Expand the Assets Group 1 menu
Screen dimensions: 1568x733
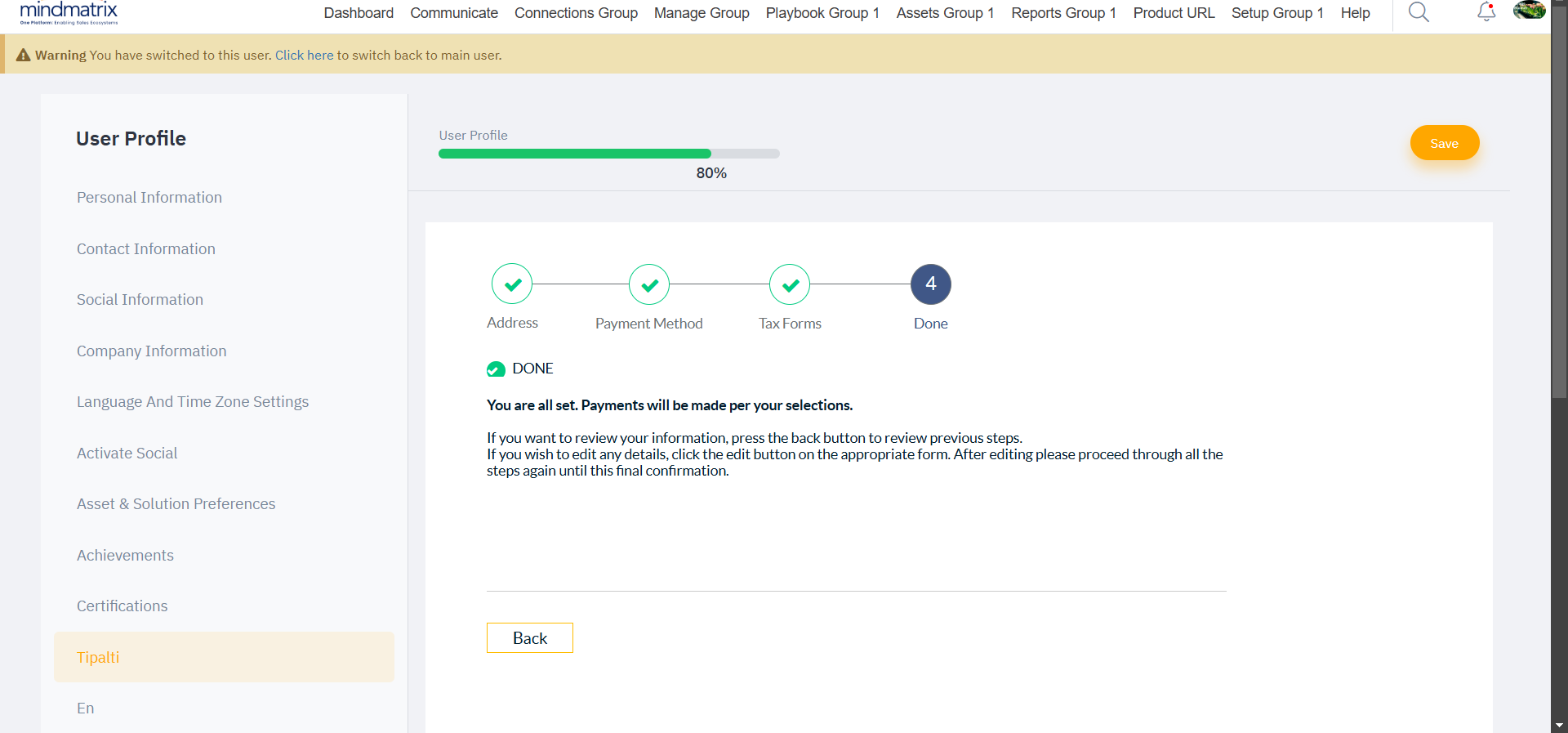945,13
